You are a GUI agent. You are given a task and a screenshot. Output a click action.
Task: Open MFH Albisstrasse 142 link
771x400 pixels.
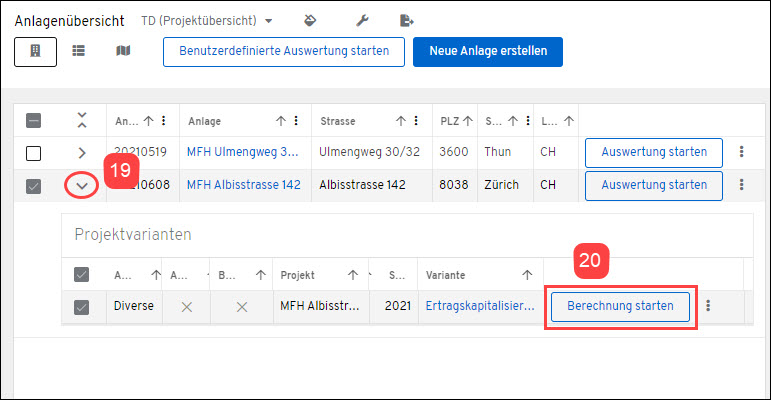(x=243, y=185)
